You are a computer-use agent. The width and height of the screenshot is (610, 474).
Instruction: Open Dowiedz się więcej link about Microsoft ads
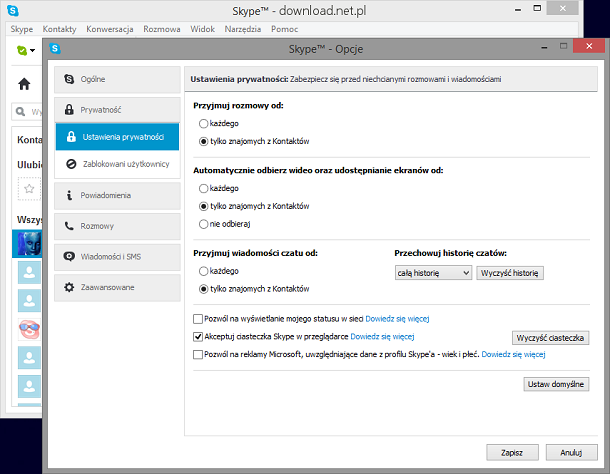514,355
